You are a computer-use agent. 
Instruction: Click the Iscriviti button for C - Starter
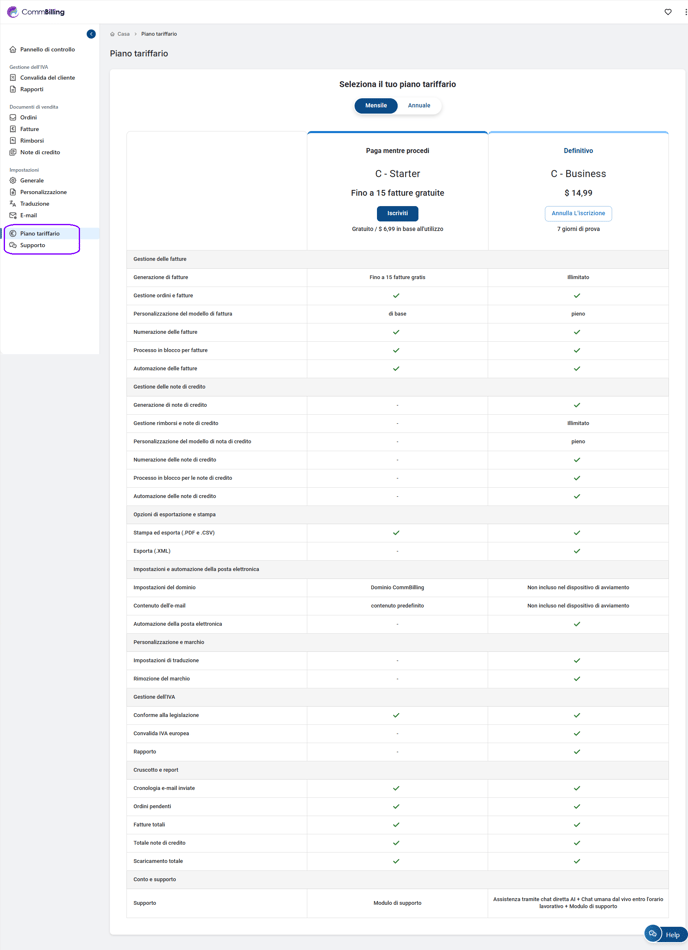tap(397, 213)
